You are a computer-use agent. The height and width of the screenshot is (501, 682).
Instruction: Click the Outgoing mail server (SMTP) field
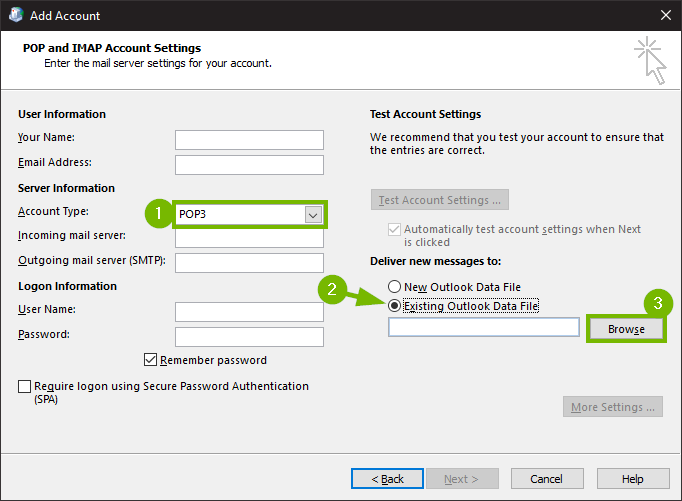(x=249, y=263)
